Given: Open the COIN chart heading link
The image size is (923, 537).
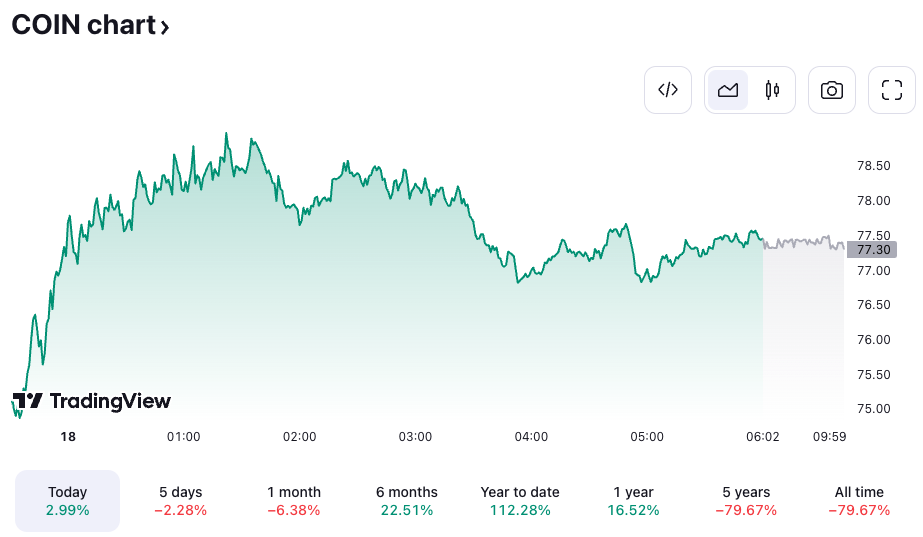Looking at the screenshot, I should [83, 25].
